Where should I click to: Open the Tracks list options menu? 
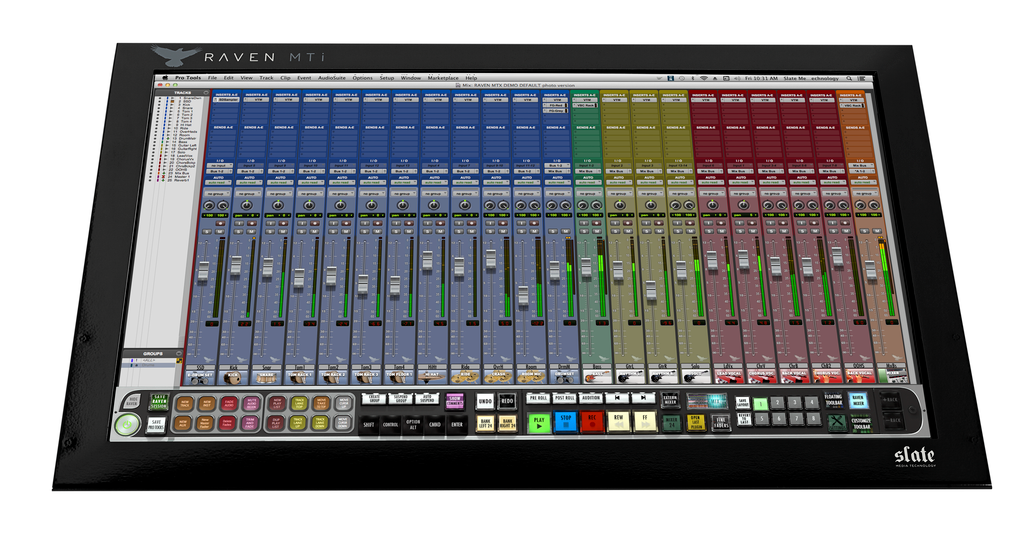[206, 93]
